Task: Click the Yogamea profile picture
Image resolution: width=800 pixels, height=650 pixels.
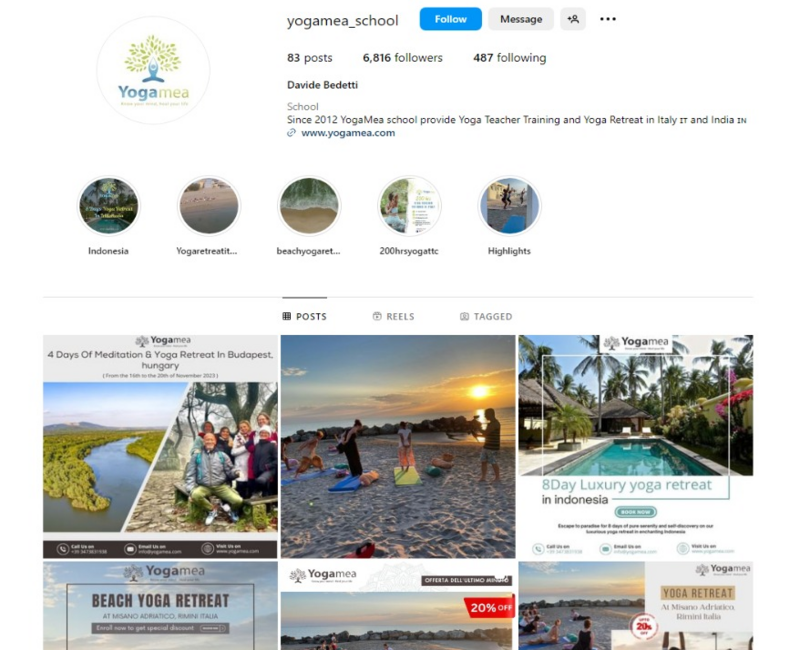Action: [x=153, y=70]
